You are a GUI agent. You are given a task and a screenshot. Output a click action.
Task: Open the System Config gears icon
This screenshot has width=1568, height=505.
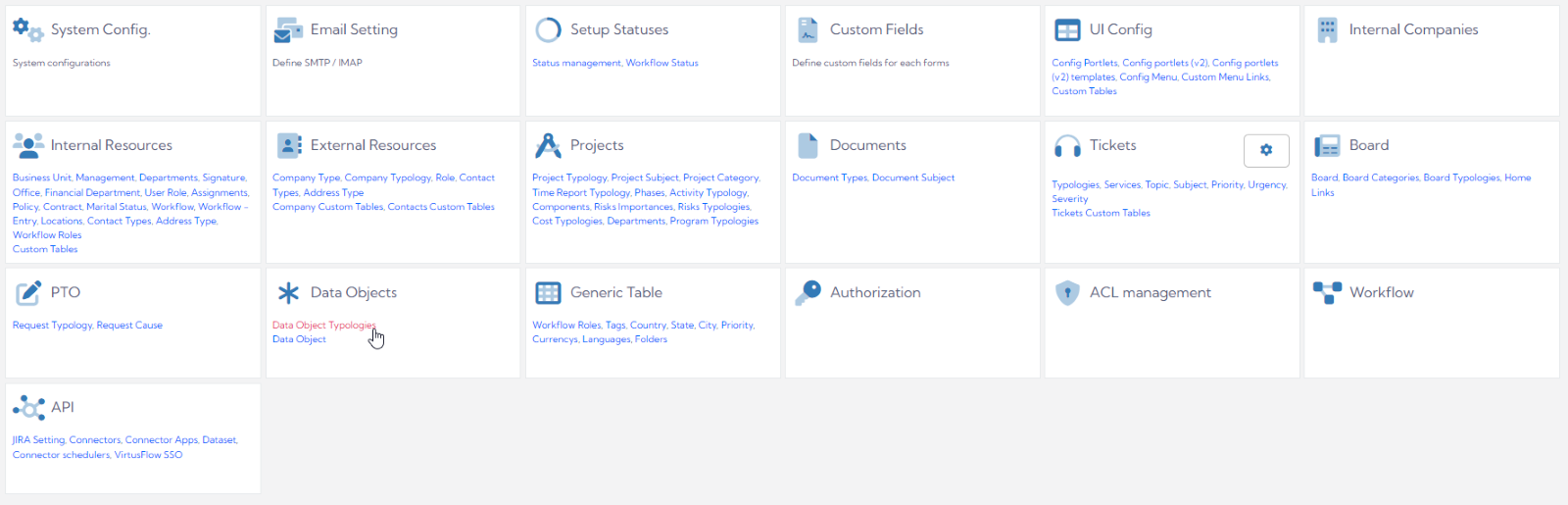[x=27, y=29]
